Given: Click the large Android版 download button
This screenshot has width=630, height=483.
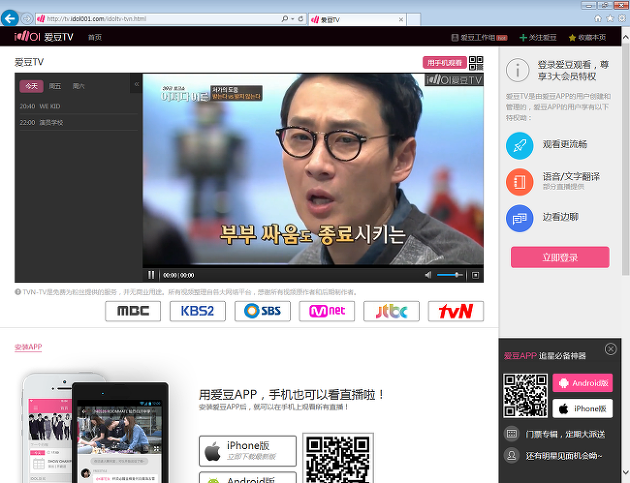Looking at the screenshot, I should pyautogui.click(x=248, y=478).
